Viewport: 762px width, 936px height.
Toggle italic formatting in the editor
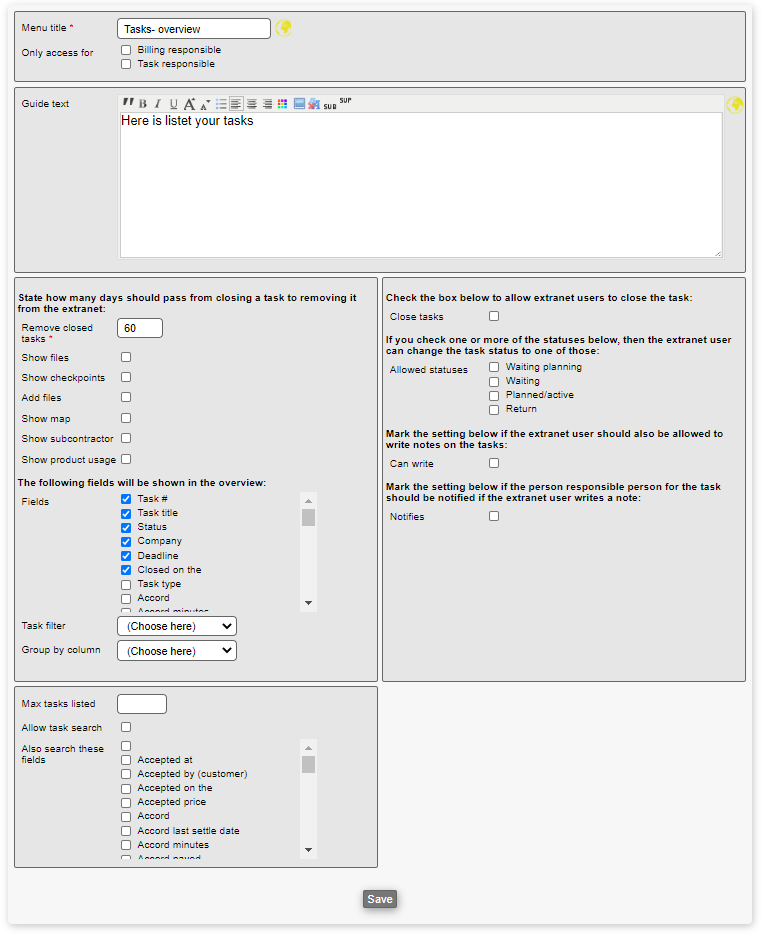point(157,104)
